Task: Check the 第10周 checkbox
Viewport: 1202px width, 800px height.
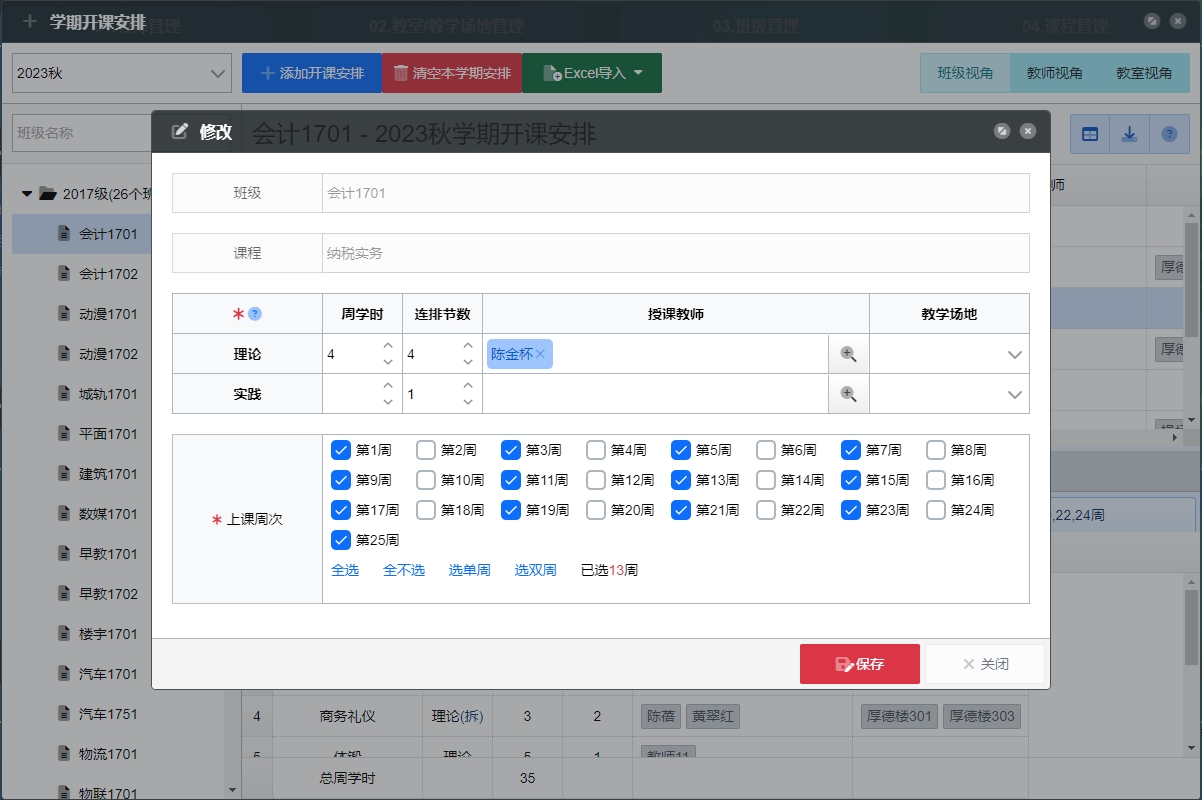Action: (x=426, y=480)
